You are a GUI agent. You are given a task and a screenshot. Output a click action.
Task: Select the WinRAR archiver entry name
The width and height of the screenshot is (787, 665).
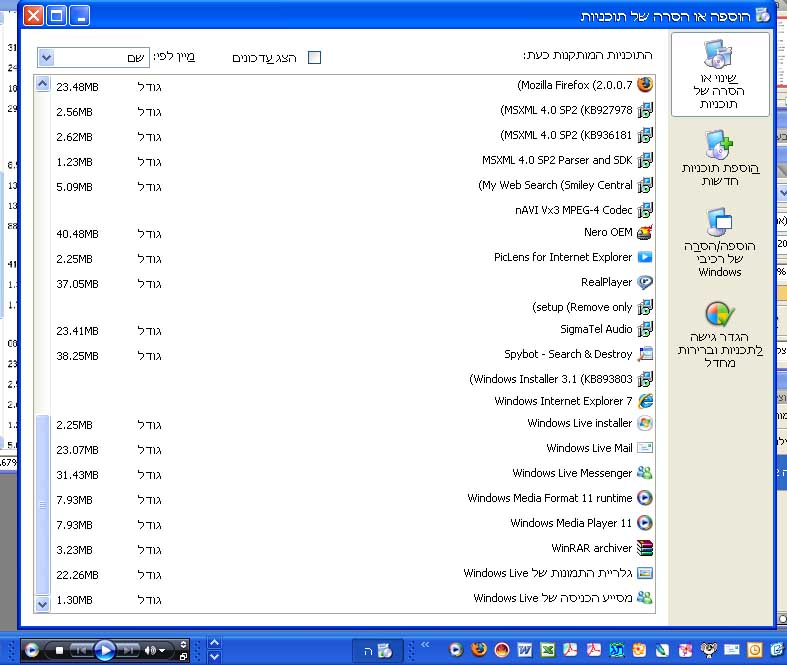click(592, 548)
